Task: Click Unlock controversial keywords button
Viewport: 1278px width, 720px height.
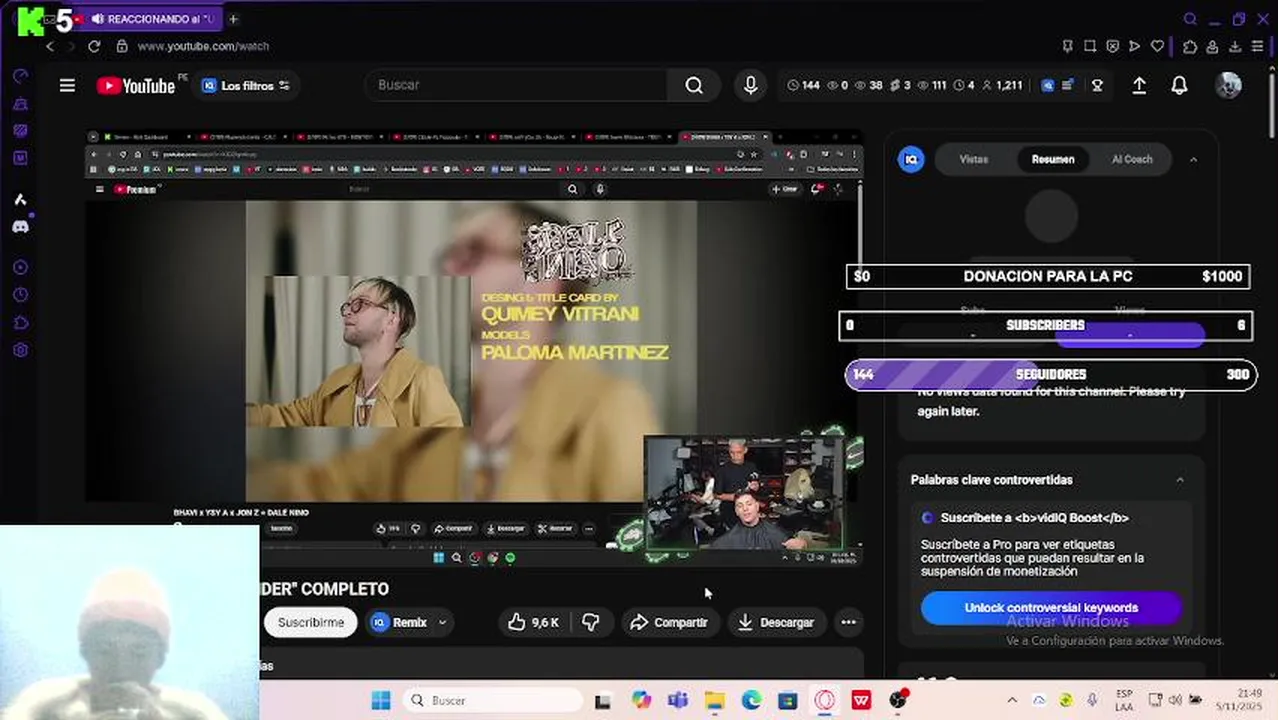Action: 1051,608
